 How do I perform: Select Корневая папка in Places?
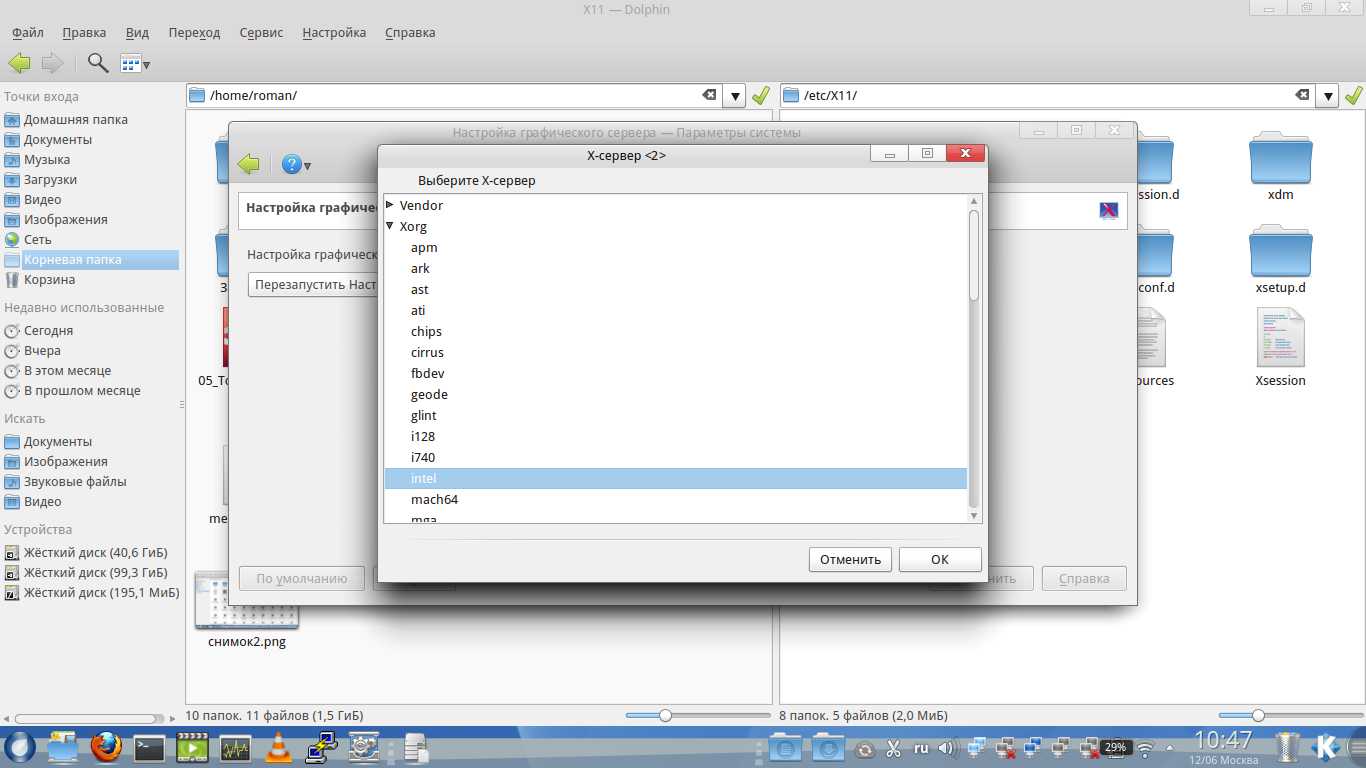tap(90, 260)
